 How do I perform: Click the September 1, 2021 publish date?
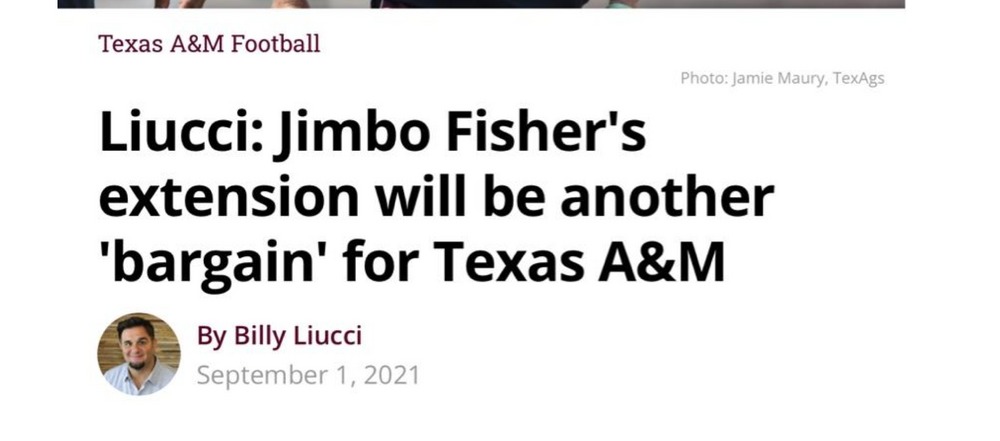[x=308, y=375]
